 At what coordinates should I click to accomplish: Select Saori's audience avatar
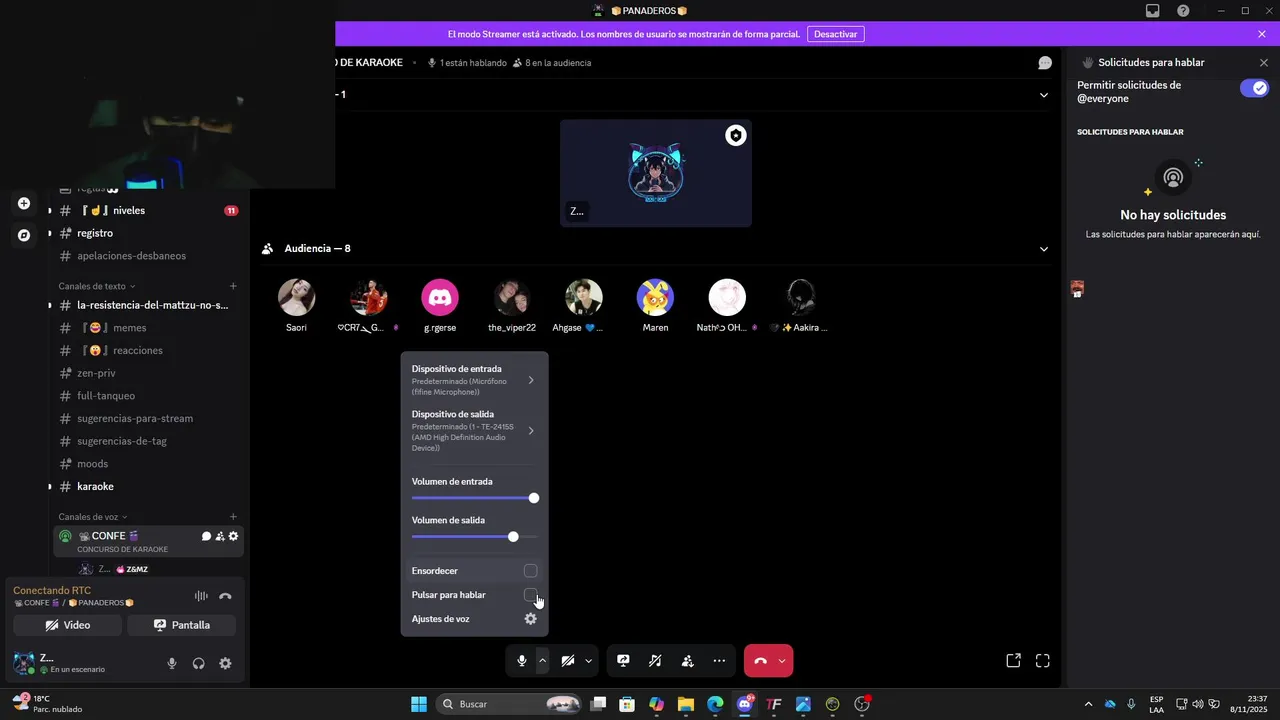(x=296, y=297)
